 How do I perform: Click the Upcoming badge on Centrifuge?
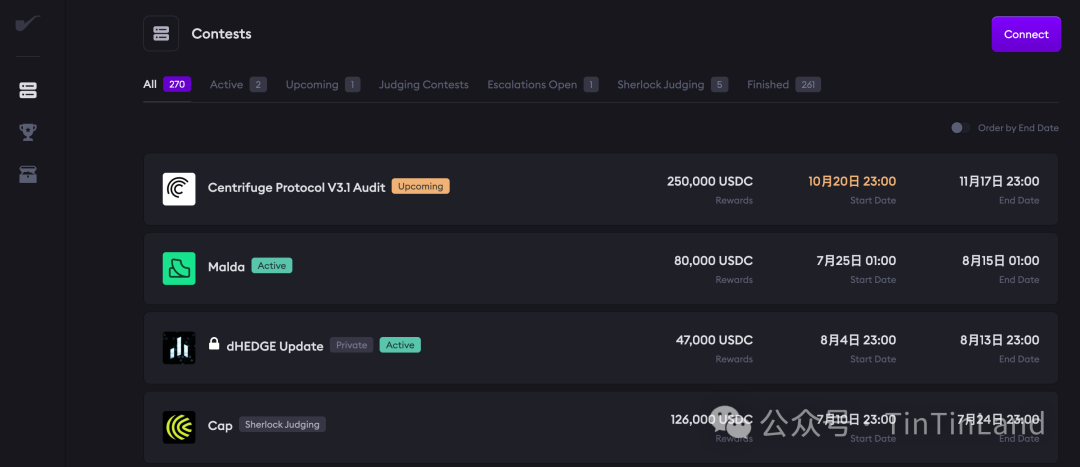click(421, 186)
